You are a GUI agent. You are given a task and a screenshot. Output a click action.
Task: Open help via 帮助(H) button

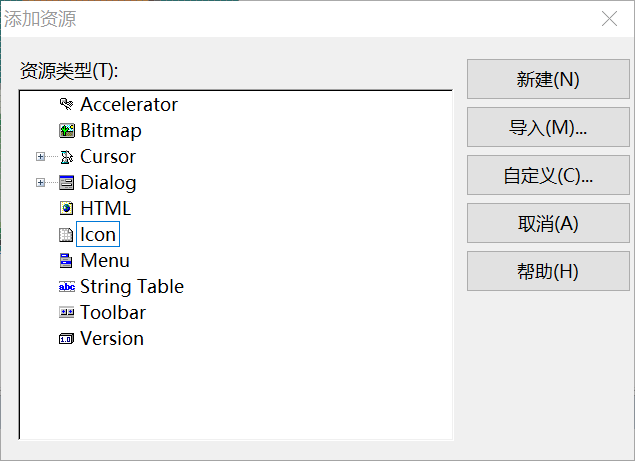coord(548,271)
